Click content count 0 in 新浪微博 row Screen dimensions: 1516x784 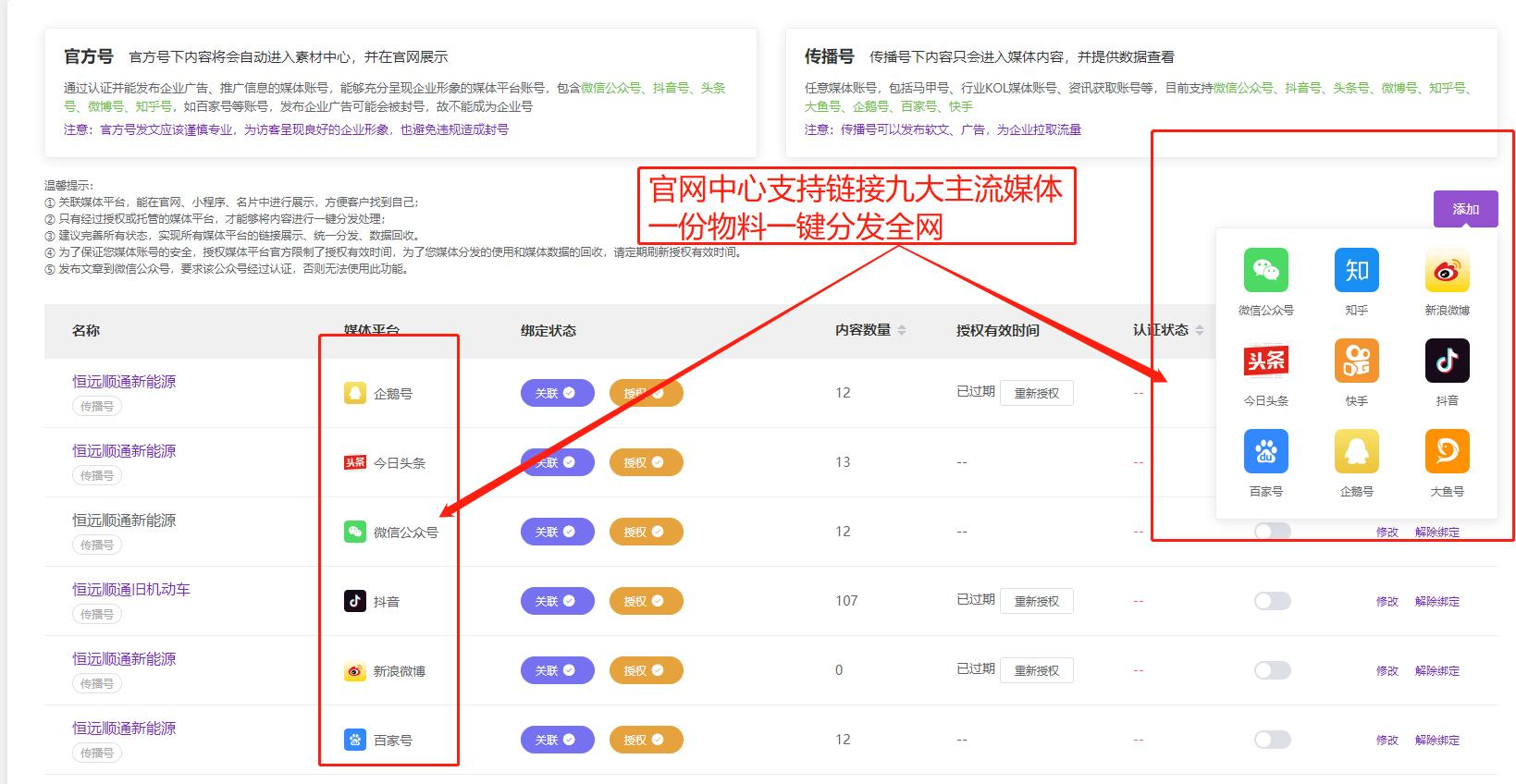839,670
